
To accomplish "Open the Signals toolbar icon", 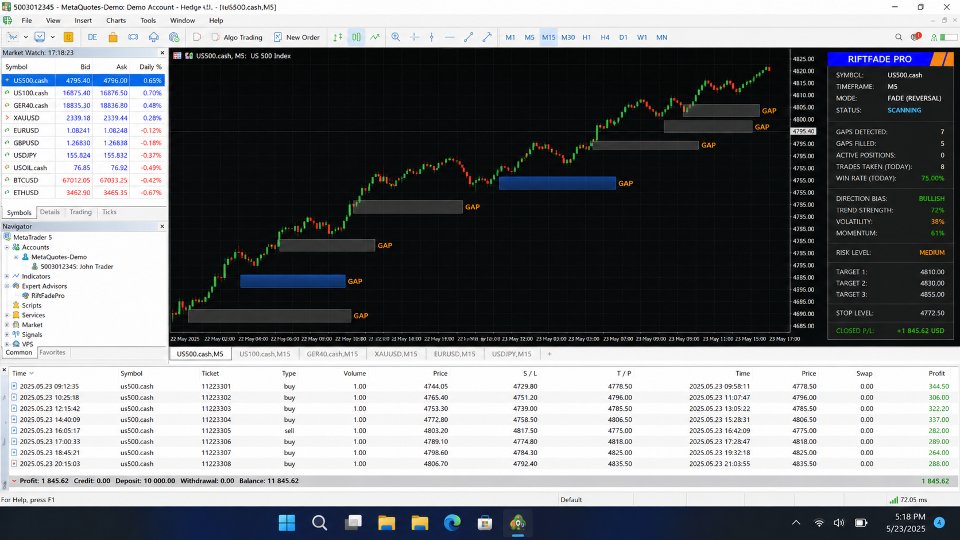I will tap(133, 37).
